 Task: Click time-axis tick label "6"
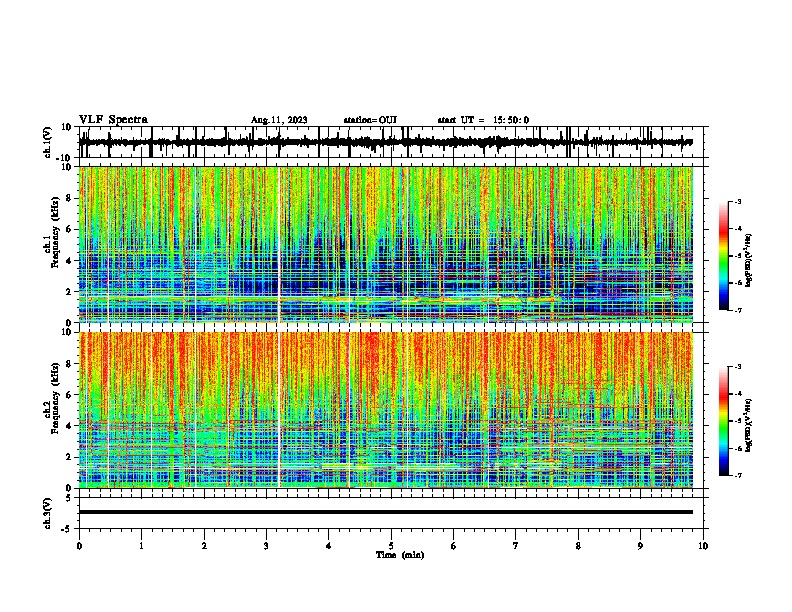coord(454,546)
